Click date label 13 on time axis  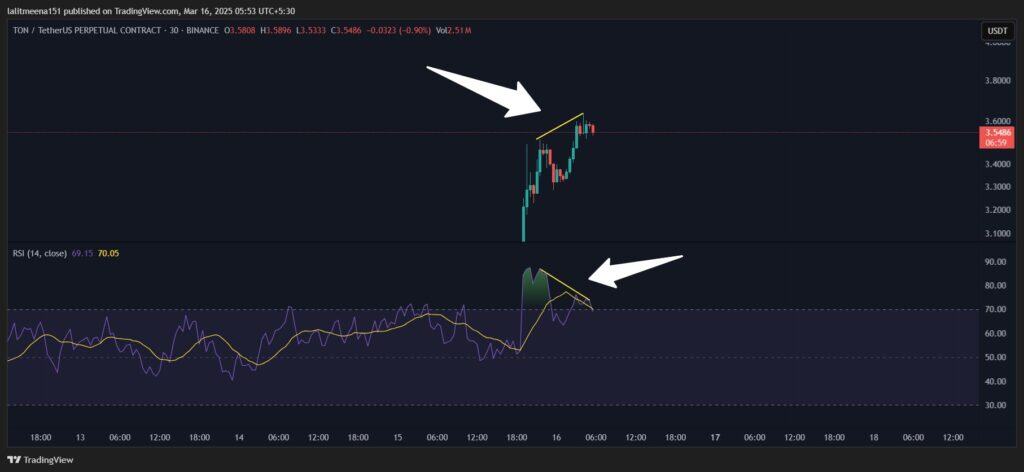[x=80, y=437]
